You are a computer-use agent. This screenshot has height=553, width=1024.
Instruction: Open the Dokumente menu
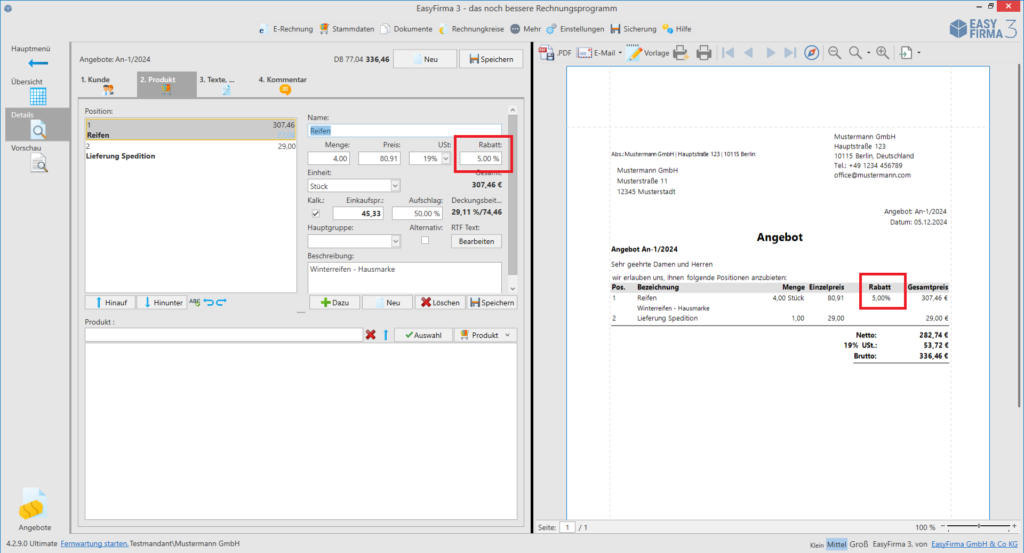[x=406, y=29]
